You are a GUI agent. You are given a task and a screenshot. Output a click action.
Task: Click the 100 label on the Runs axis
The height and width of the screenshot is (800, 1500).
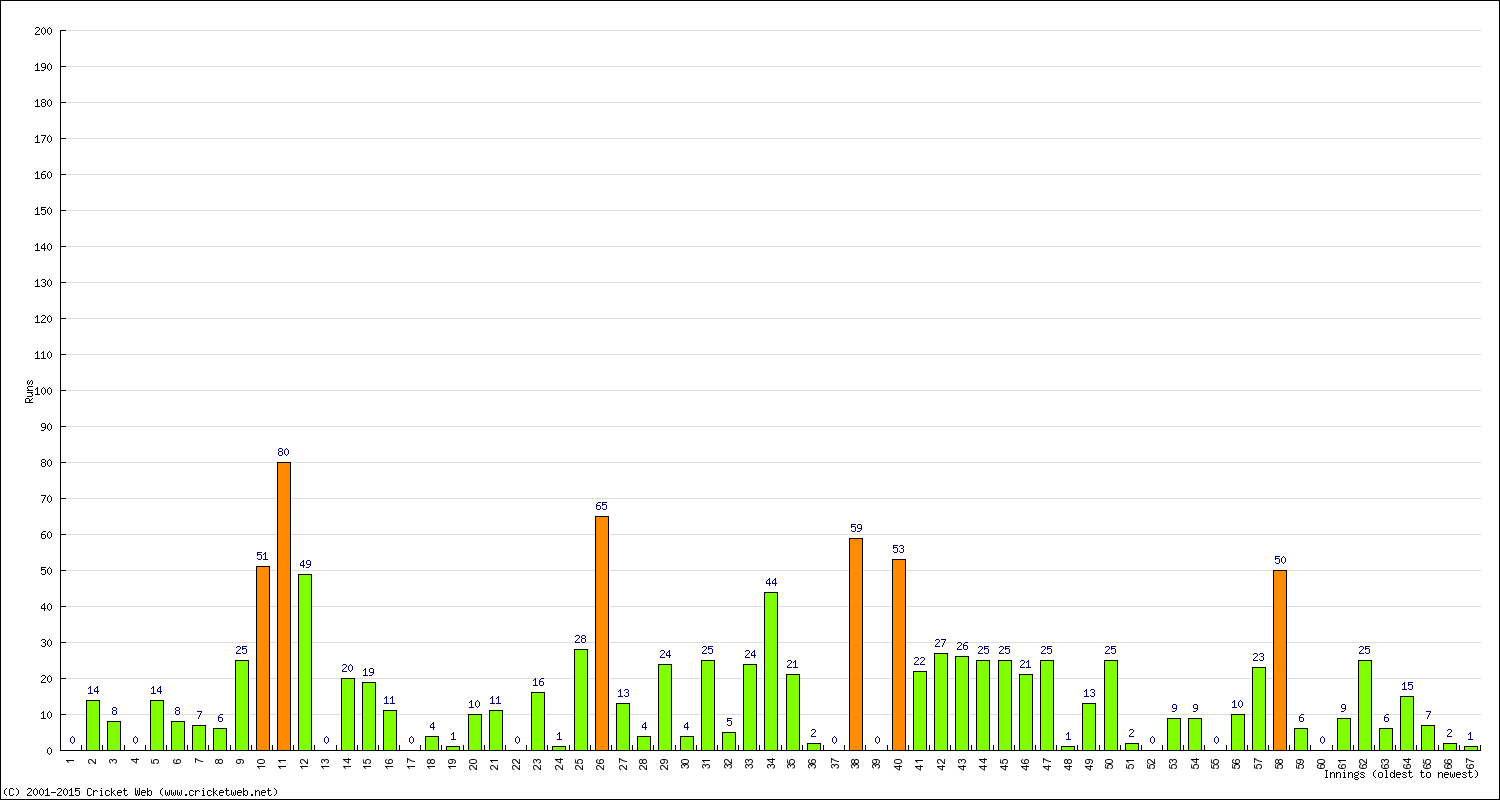tap(43, 391)
